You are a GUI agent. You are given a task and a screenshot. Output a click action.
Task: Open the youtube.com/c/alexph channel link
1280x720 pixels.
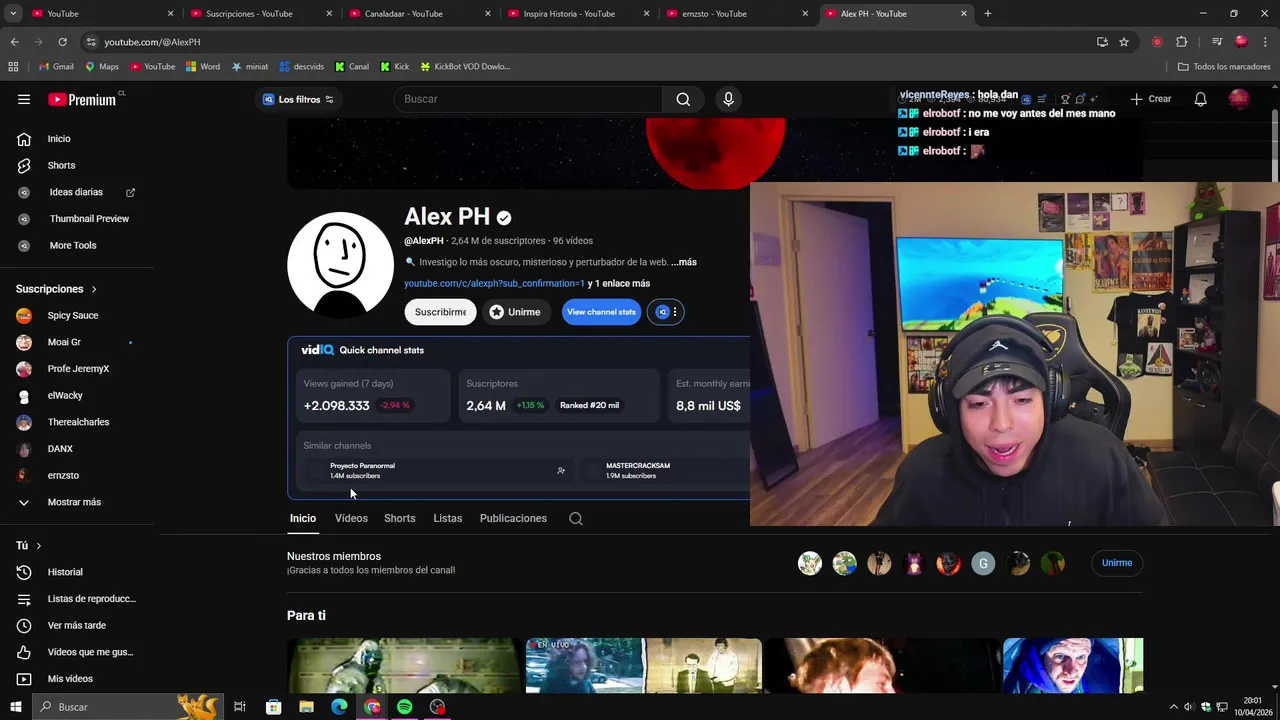click(494, 283)
